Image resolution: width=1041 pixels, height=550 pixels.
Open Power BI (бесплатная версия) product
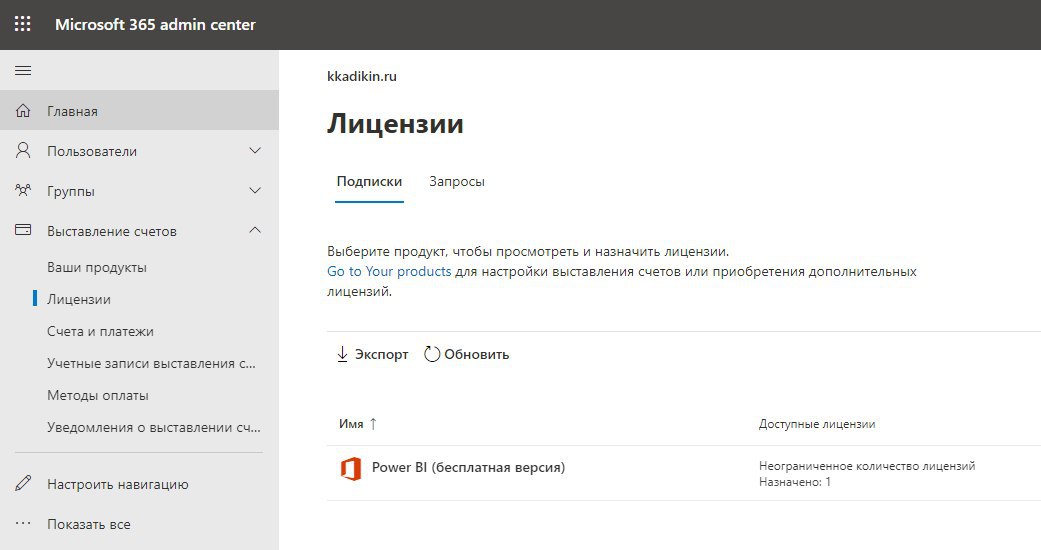coord(468,467)
